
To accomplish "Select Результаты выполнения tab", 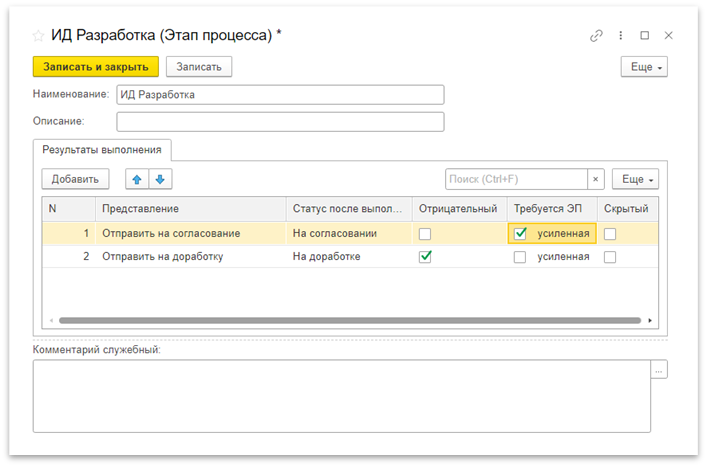I will tap(103, 149).
